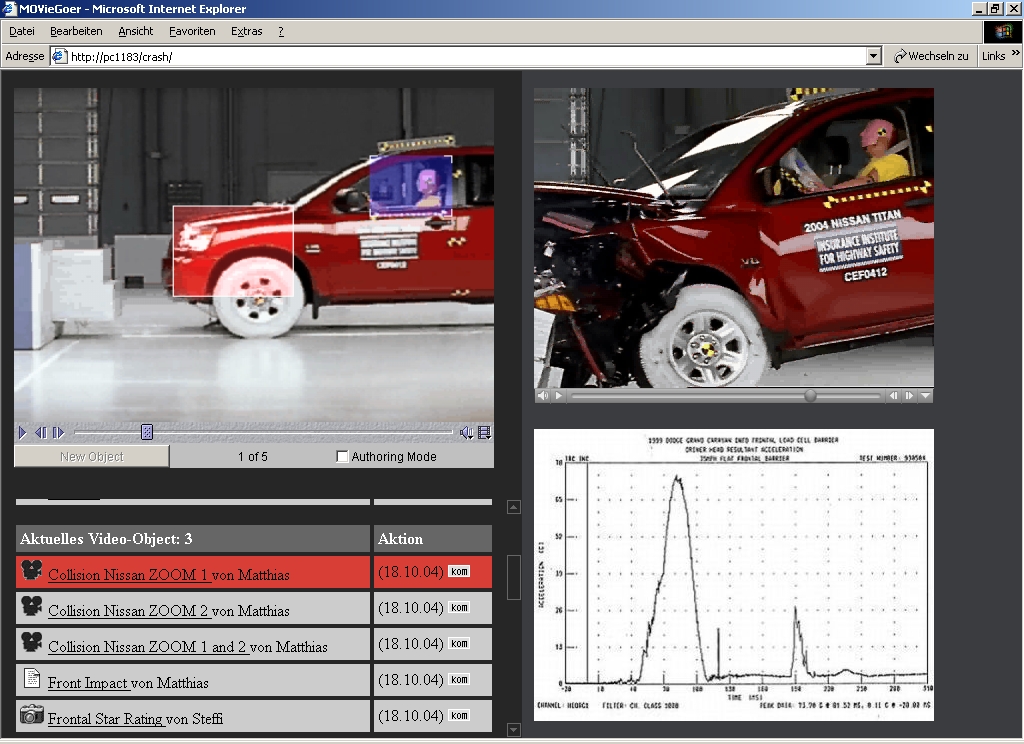The image size is (1024, 744).
Task: Step forward in the right video player
Action: click(909, 396)
